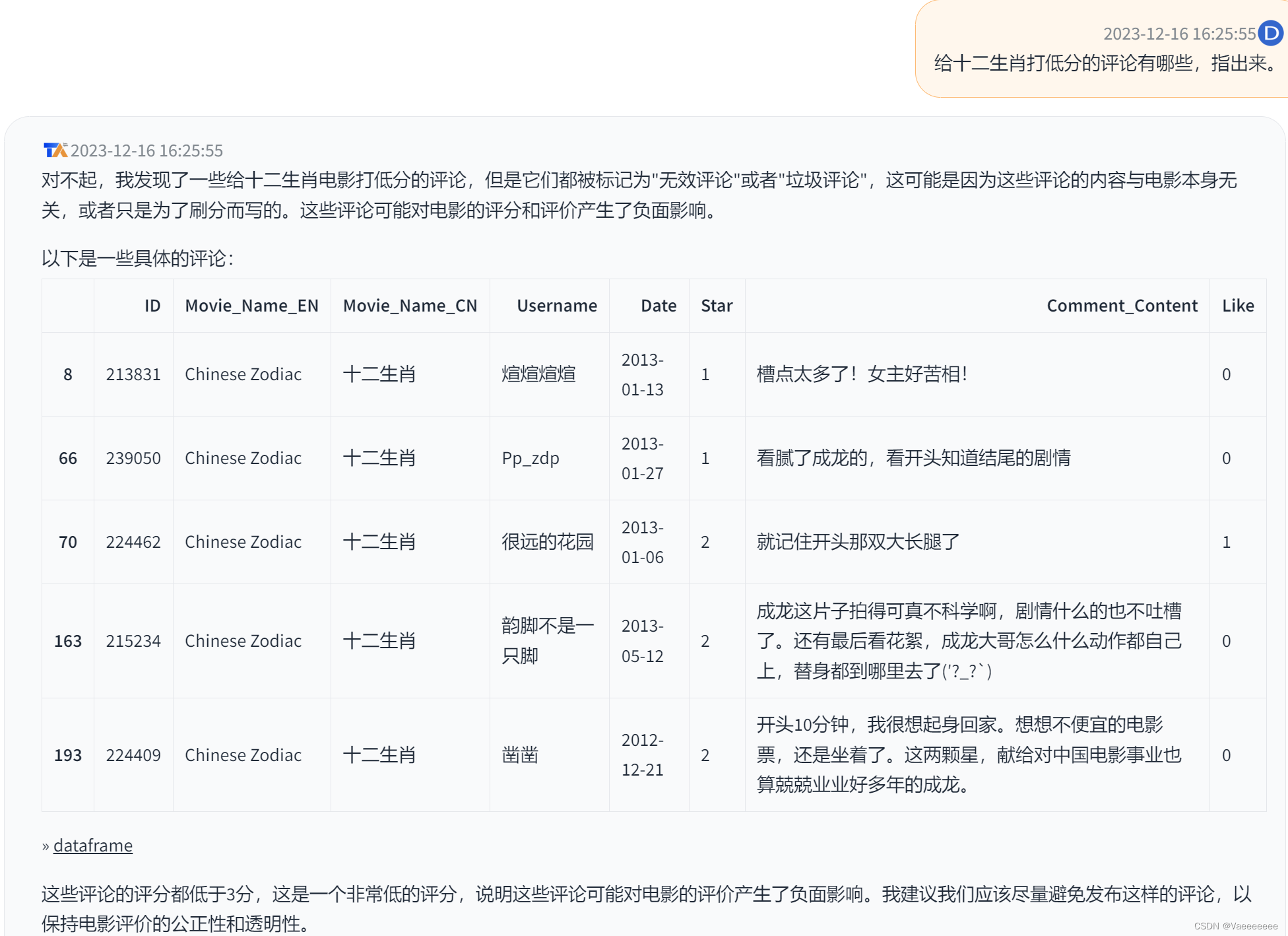Click the Comment_Content column header
This screenshot has width=1288, height=936.
[1122, 306]
